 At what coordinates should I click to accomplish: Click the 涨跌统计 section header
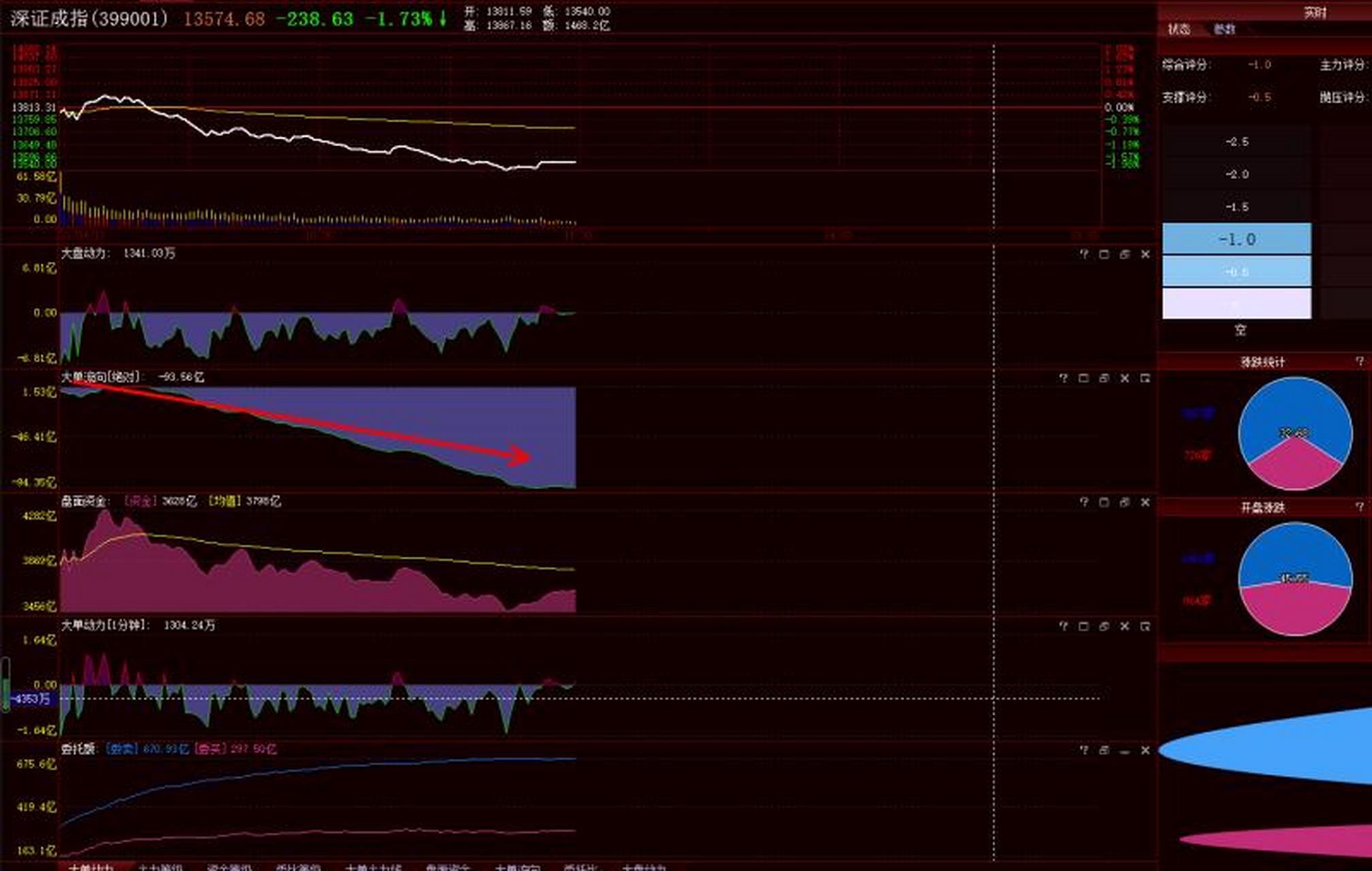1262,361
